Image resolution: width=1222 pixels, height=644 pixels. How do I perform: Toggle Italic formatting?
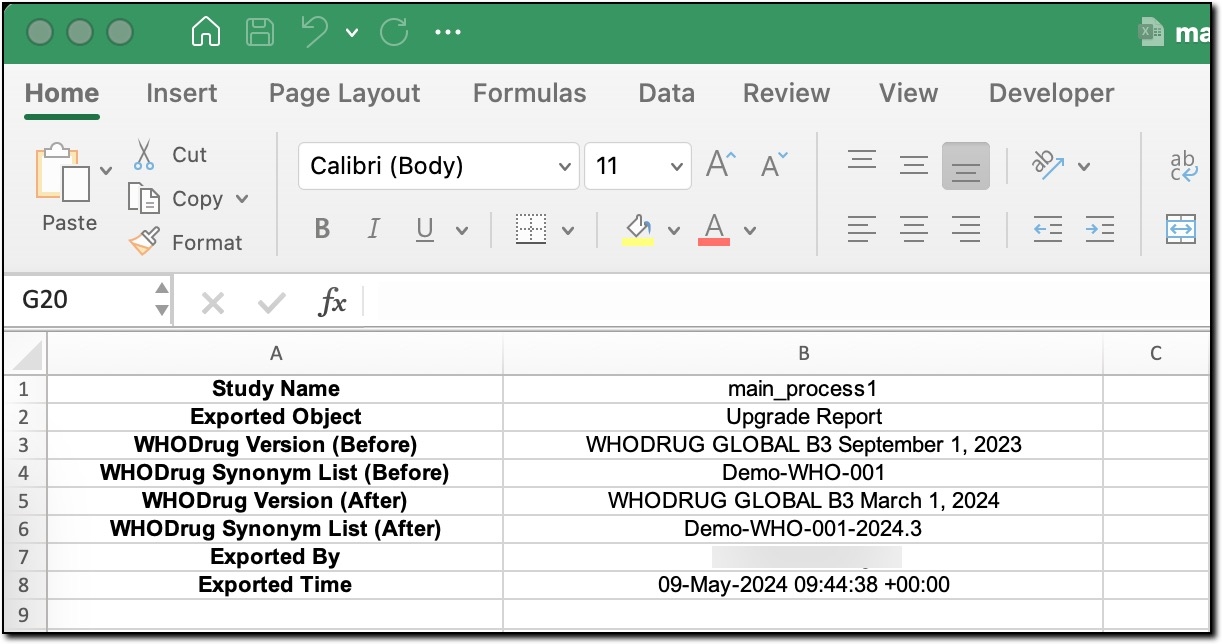[373, 230]
